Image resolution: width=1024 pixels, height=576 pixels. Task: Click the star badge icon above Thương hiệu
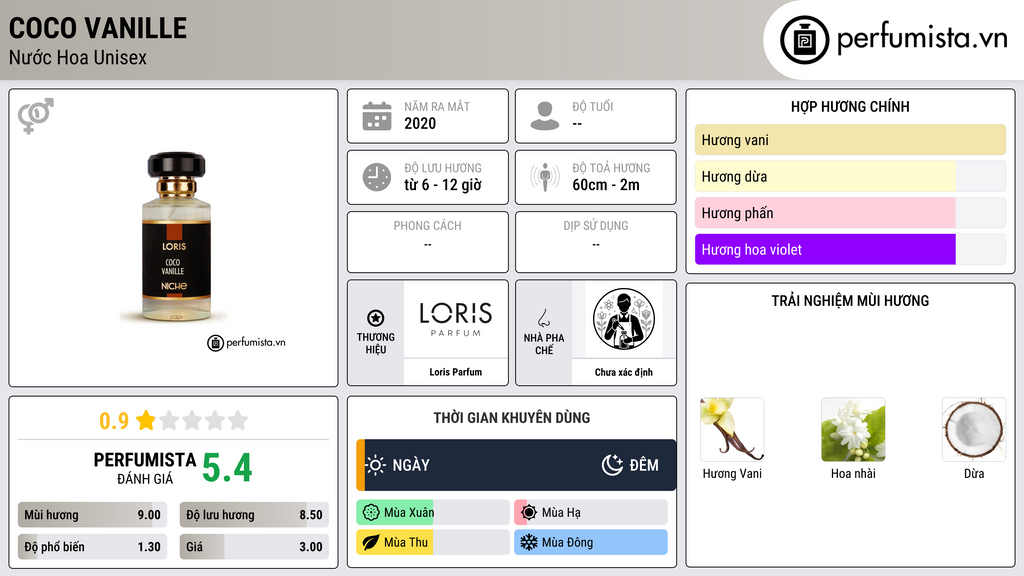(x=376, y=318)
